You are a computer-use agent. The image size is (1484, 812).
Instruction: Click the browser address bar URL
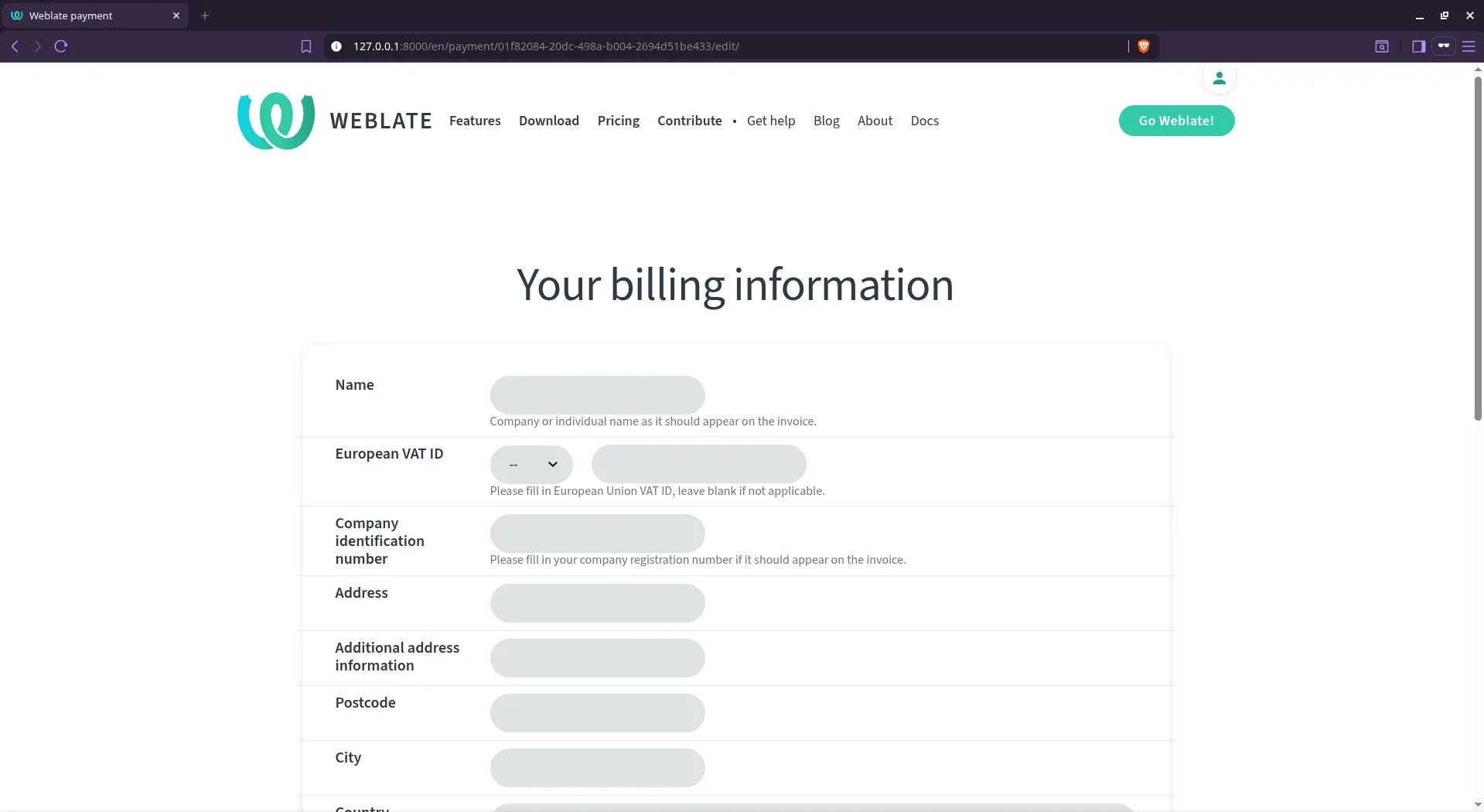click(546, 46)
